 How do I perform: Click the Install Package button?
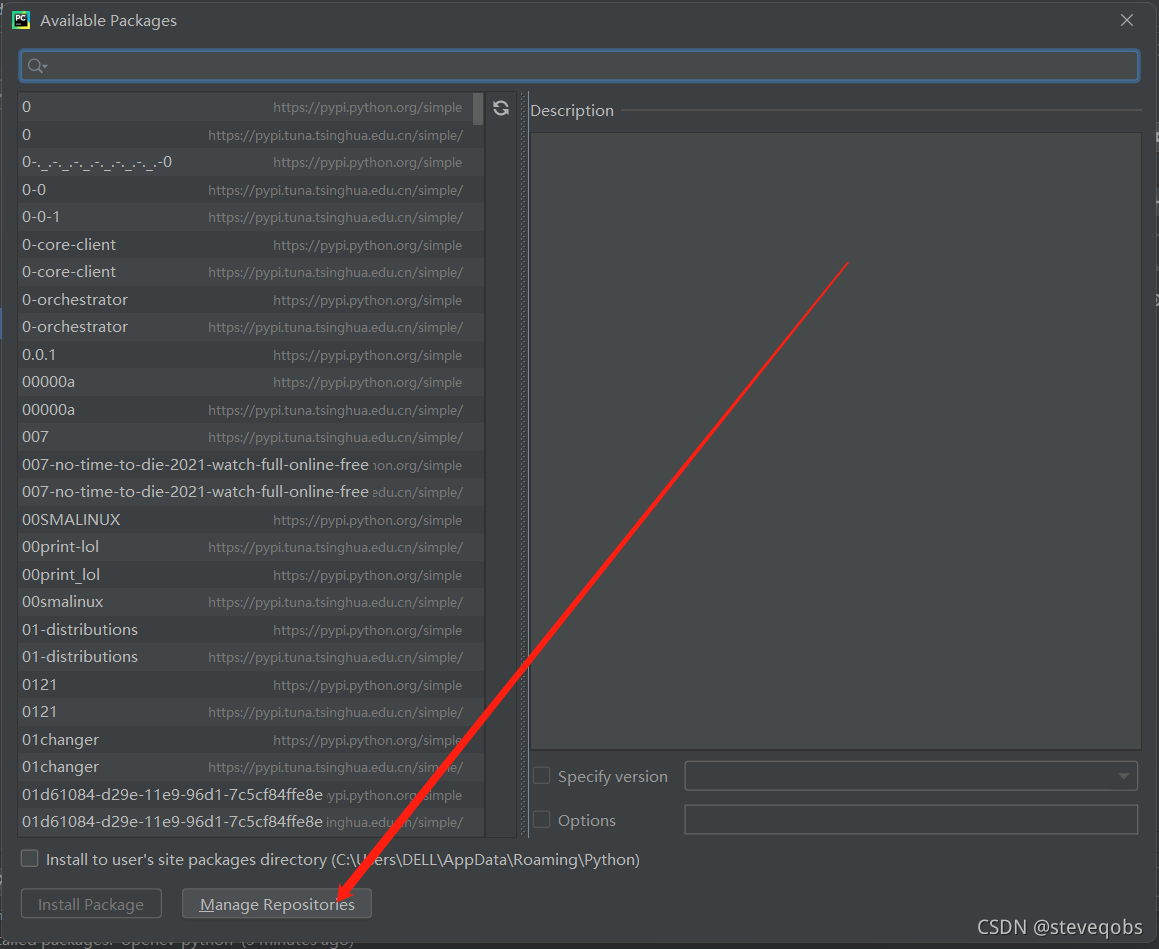(91, 904)
